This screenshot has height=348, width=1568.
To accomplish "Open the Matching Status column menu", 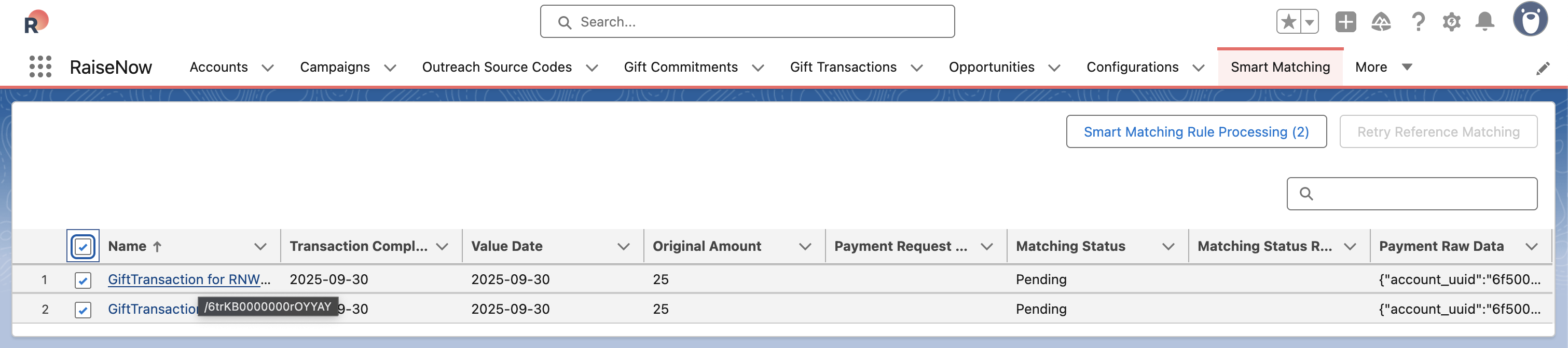I will click(x=1168, y=246).
